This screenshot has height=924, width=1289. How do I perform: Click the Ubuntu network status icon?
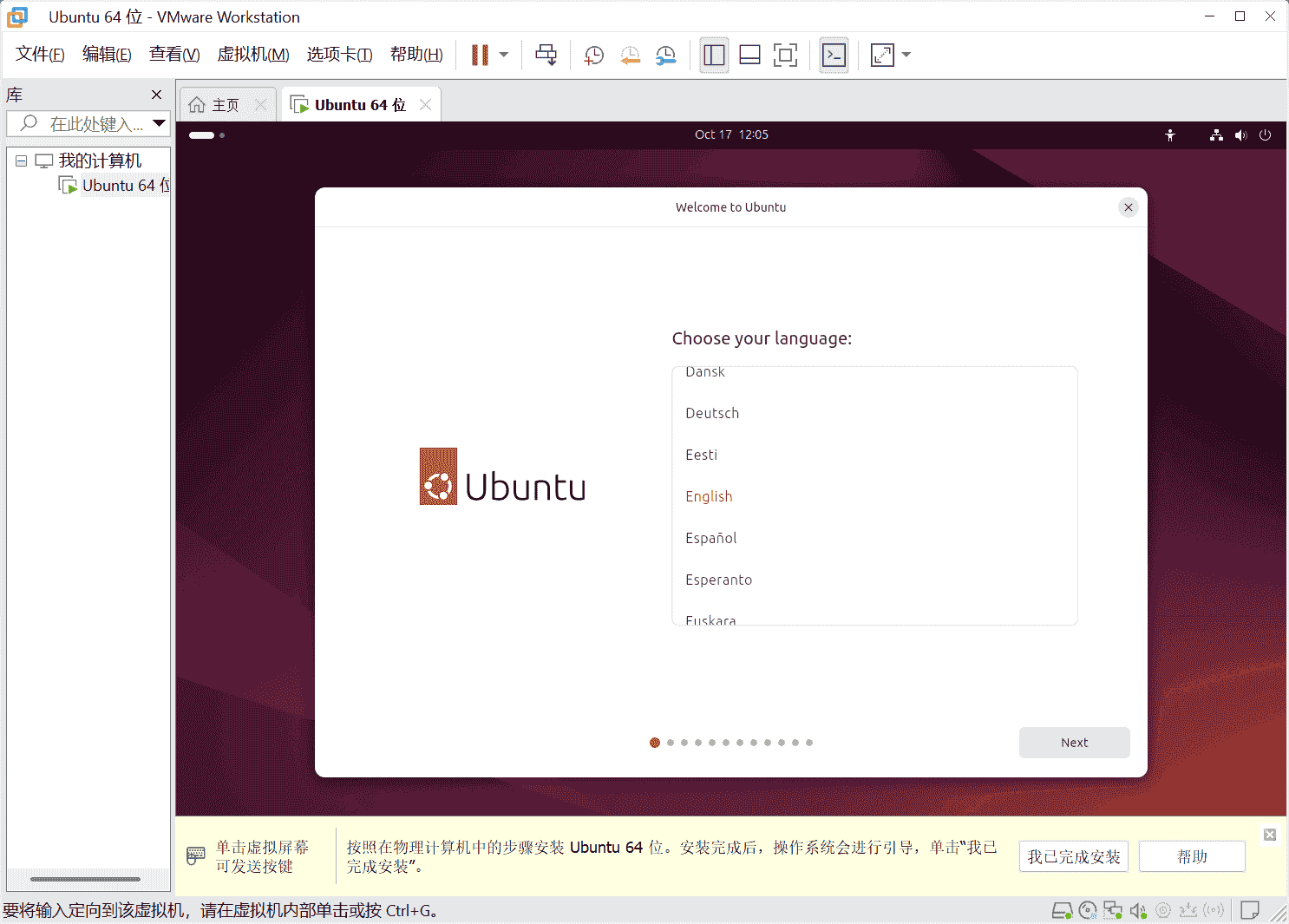(1216, 135)
